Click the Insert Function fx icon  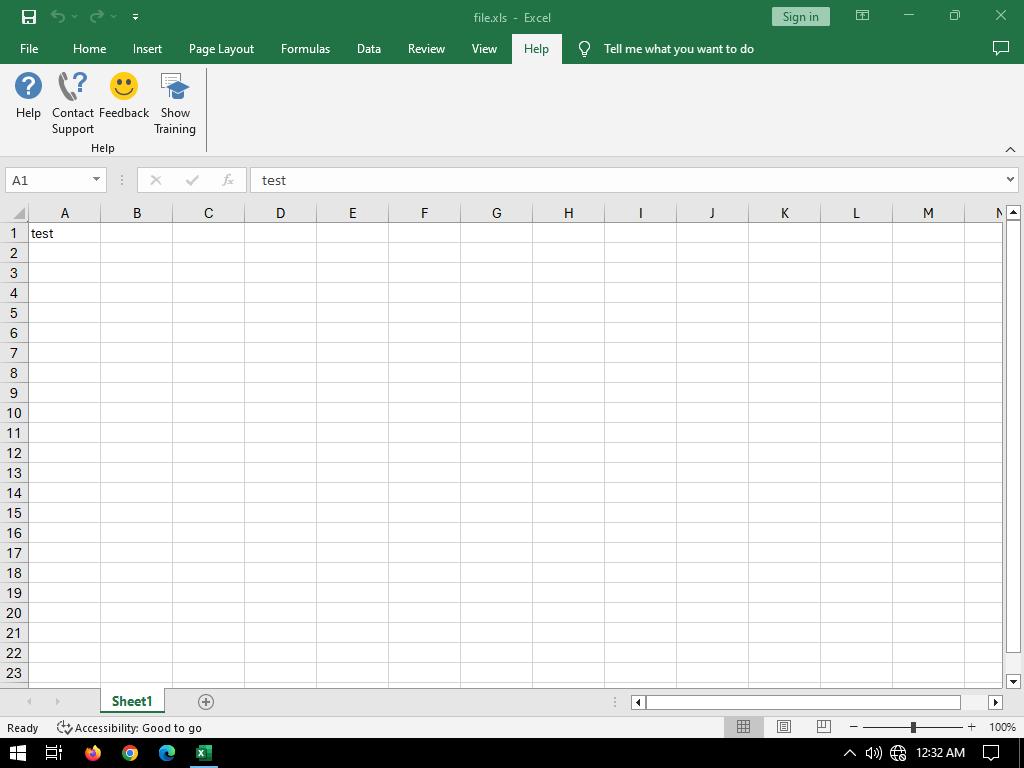click(228, 180)
